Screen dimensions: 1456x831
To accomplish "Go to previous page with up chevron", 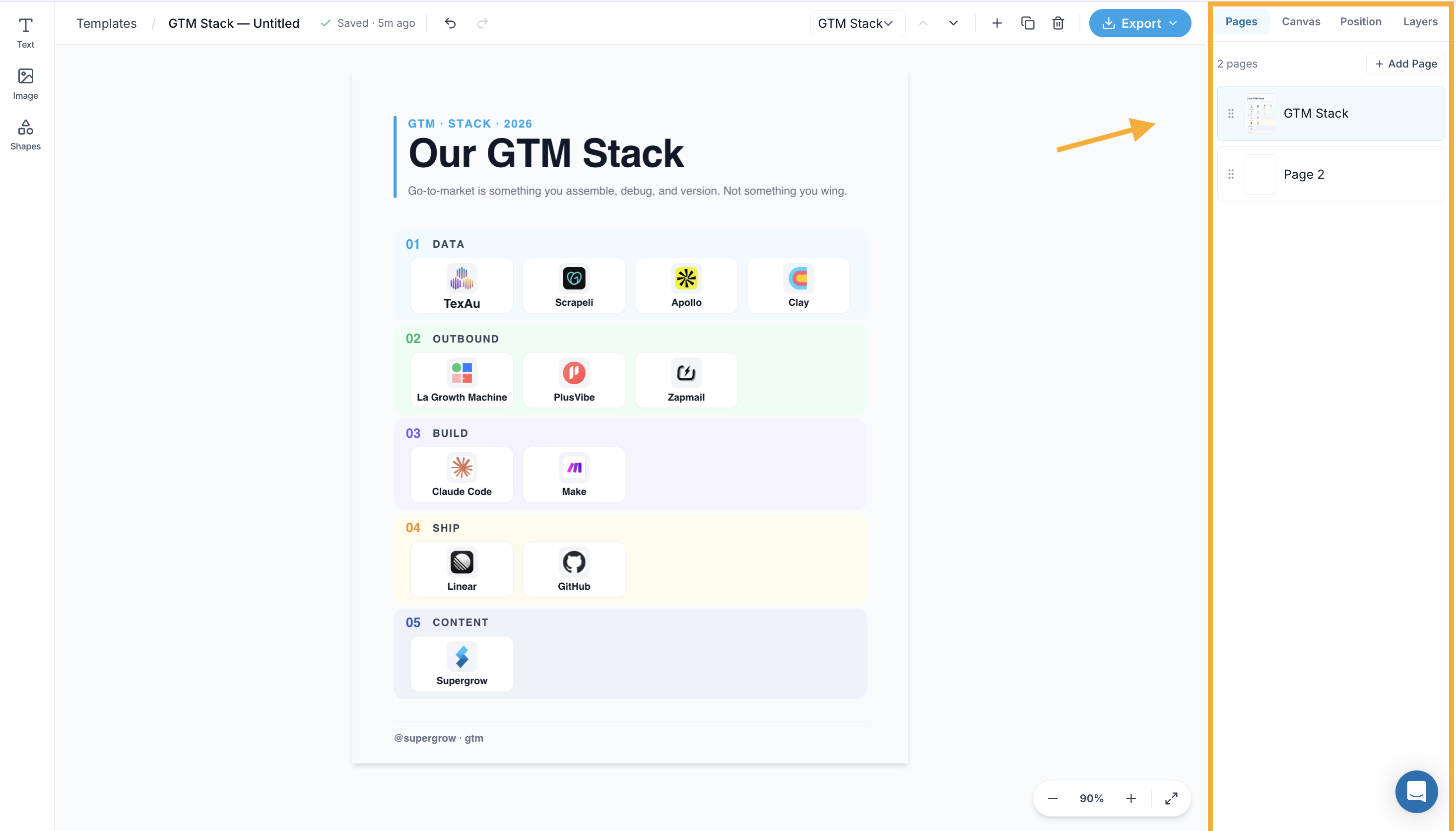I will 923,23.
